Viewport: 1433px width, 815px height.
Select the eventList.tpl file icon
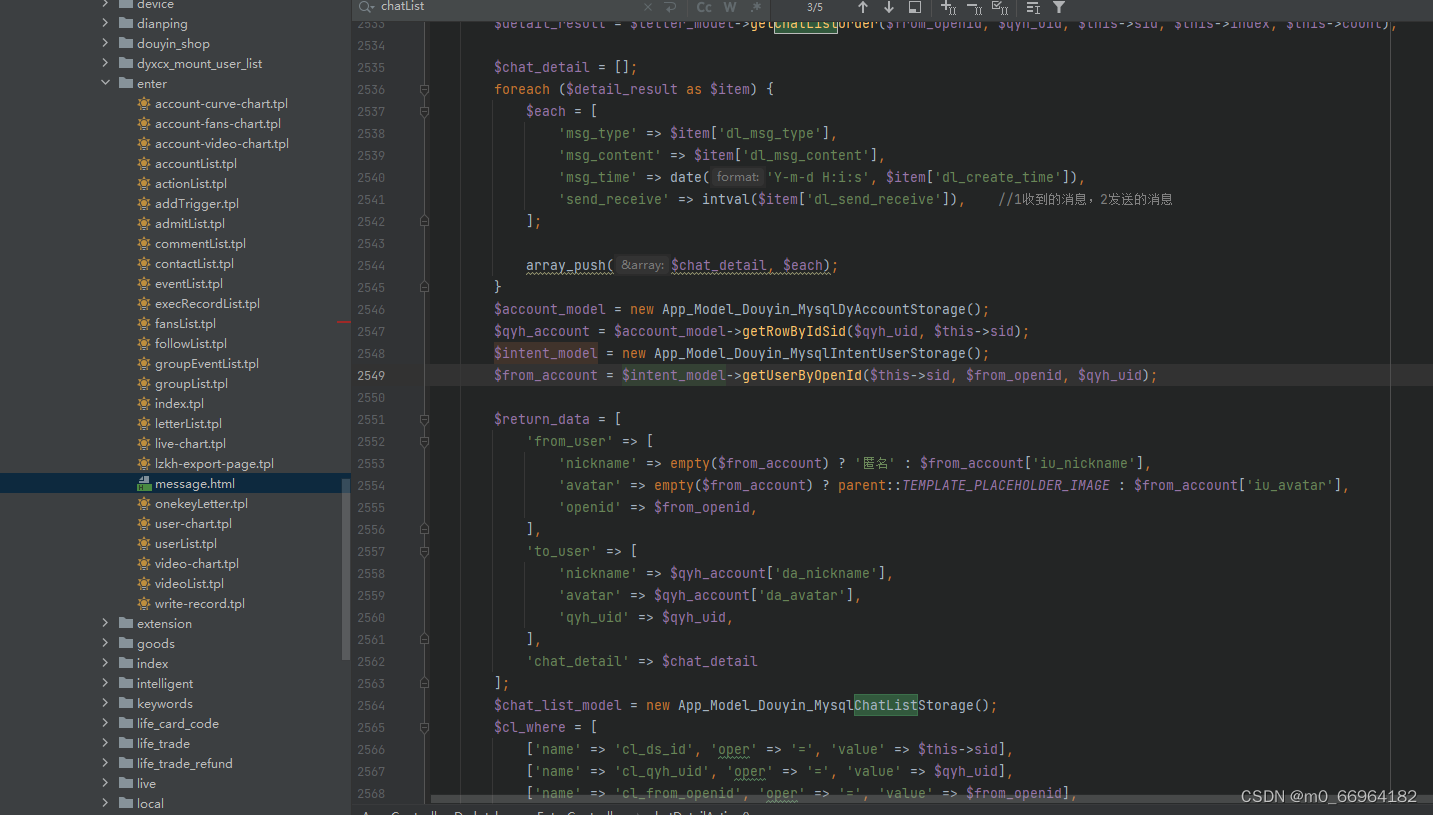pyautogui.click(x=145, y=284)
